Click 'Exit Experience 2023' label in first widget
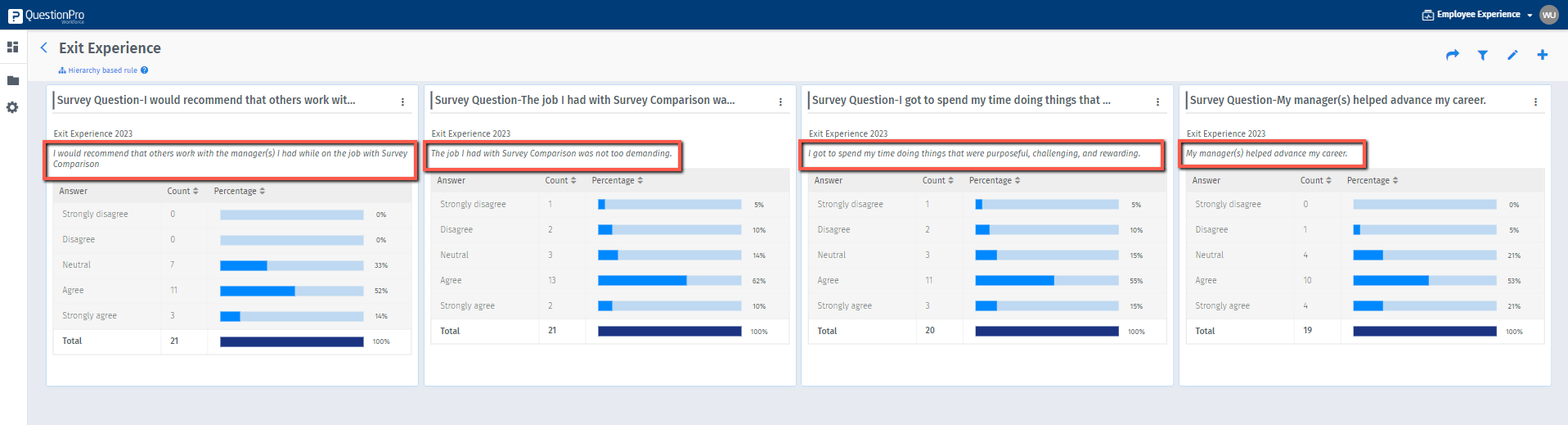This screenshot has width=1568, height=425. (93, 133)
